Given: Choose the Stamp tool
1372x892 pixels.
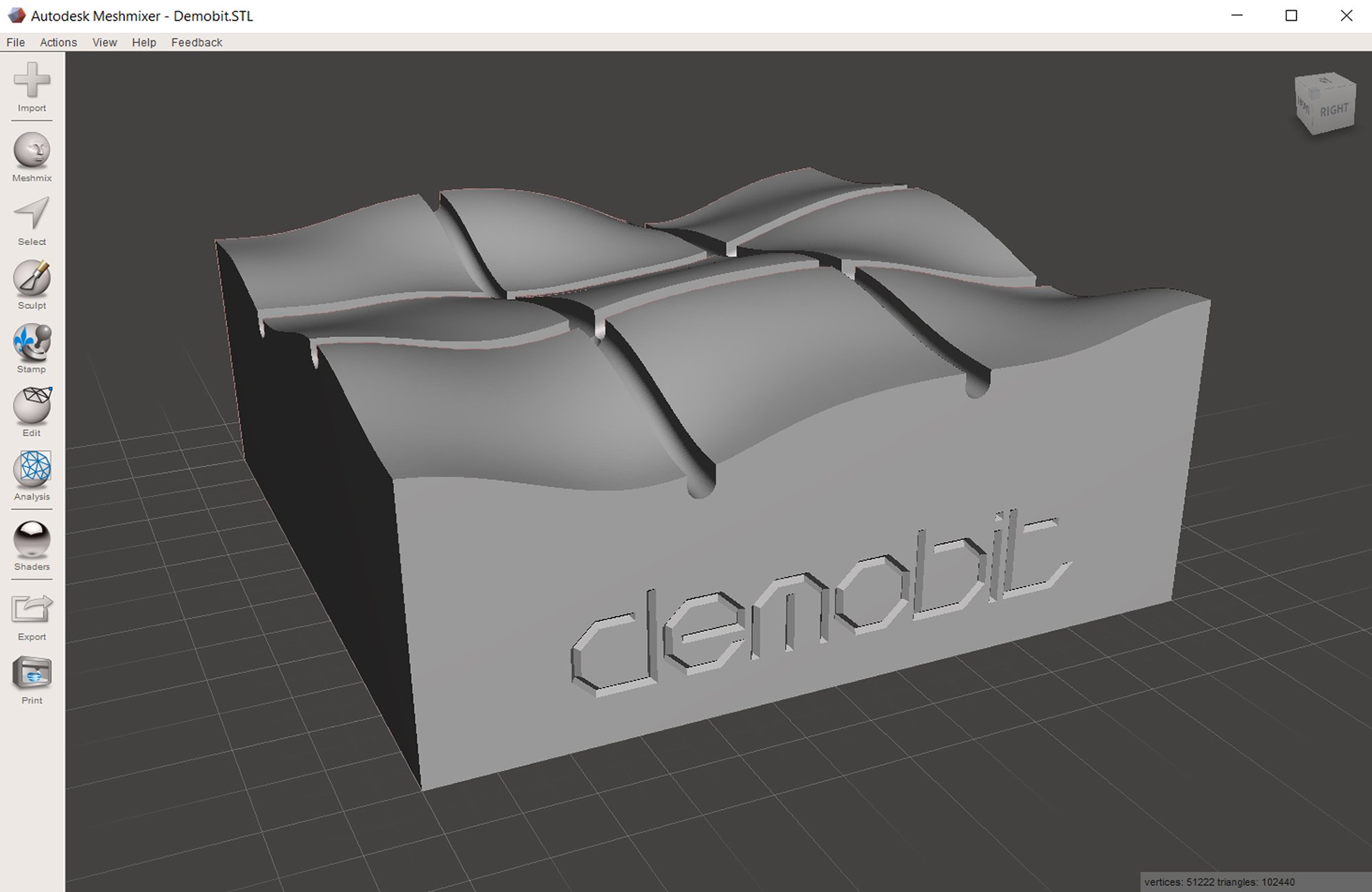Looking at the screenshot, I should (x=32, y=349).
